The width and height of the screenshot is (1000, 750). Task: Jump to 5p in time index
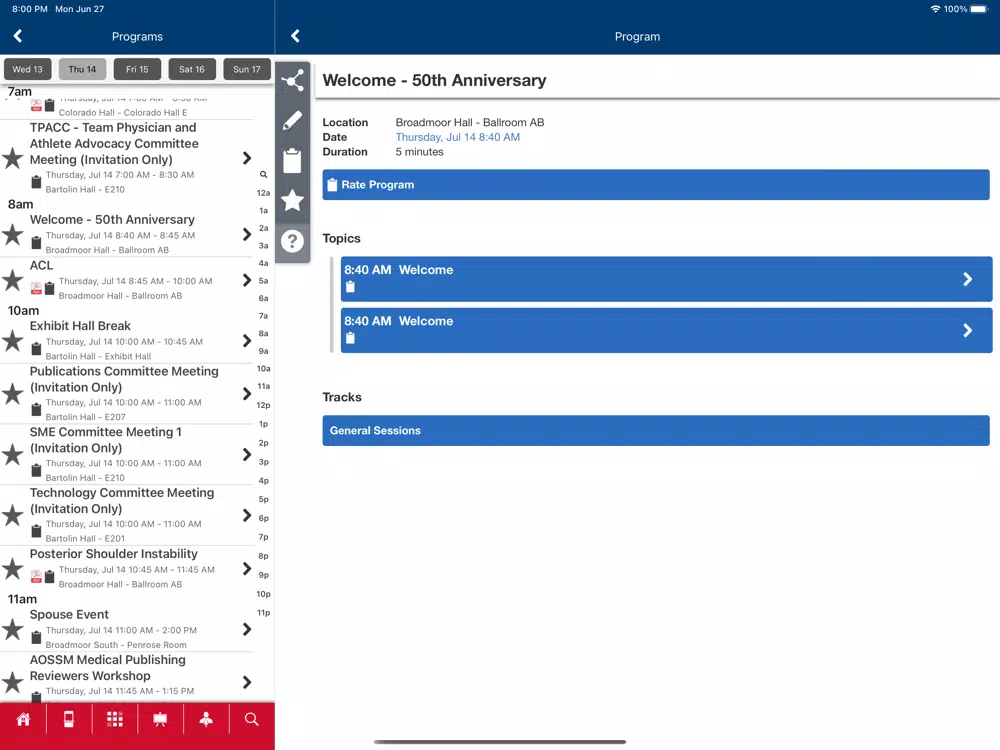(x=263, y=499)
